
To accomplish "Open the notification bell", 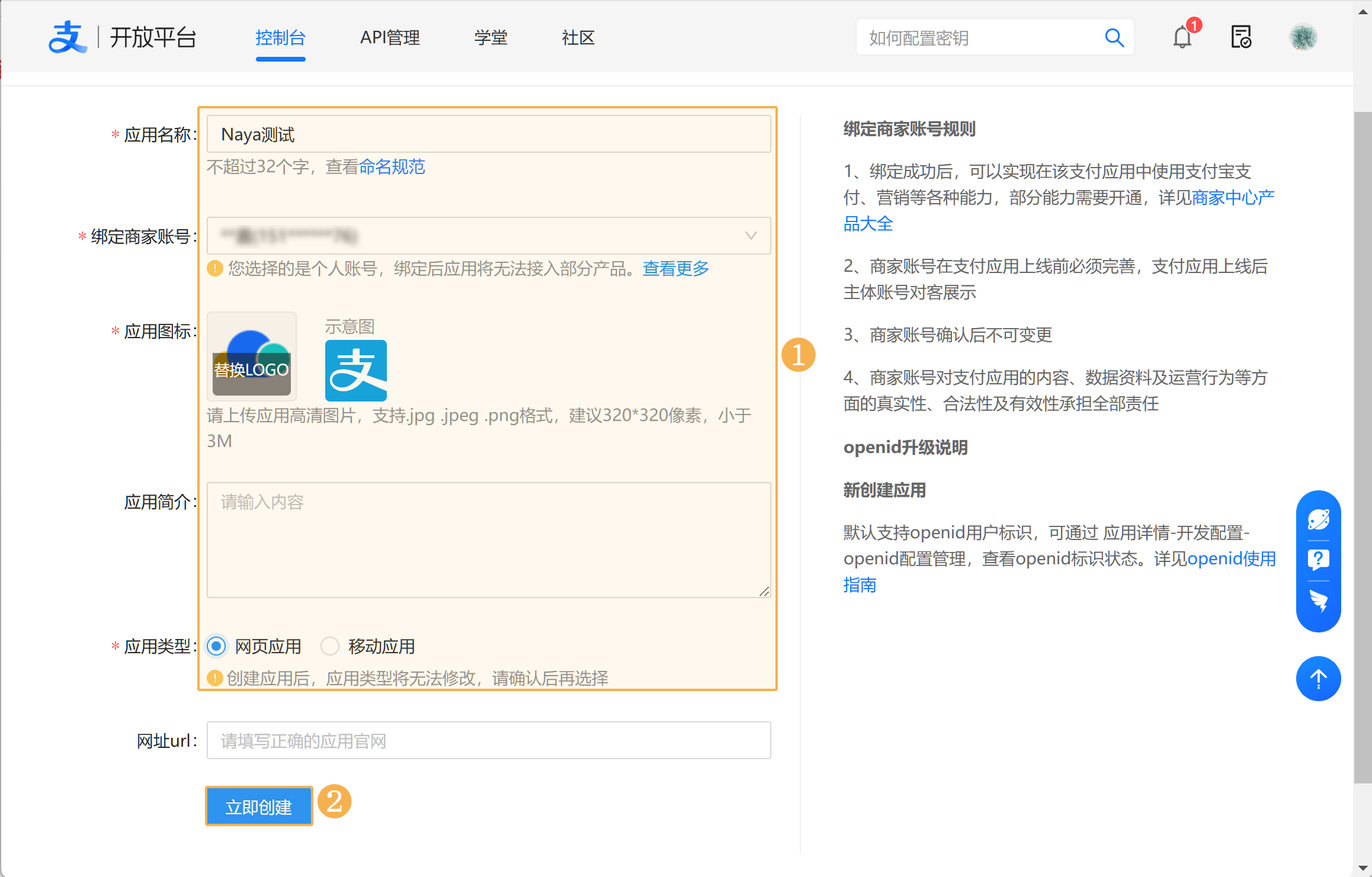I will (1182, 38).
